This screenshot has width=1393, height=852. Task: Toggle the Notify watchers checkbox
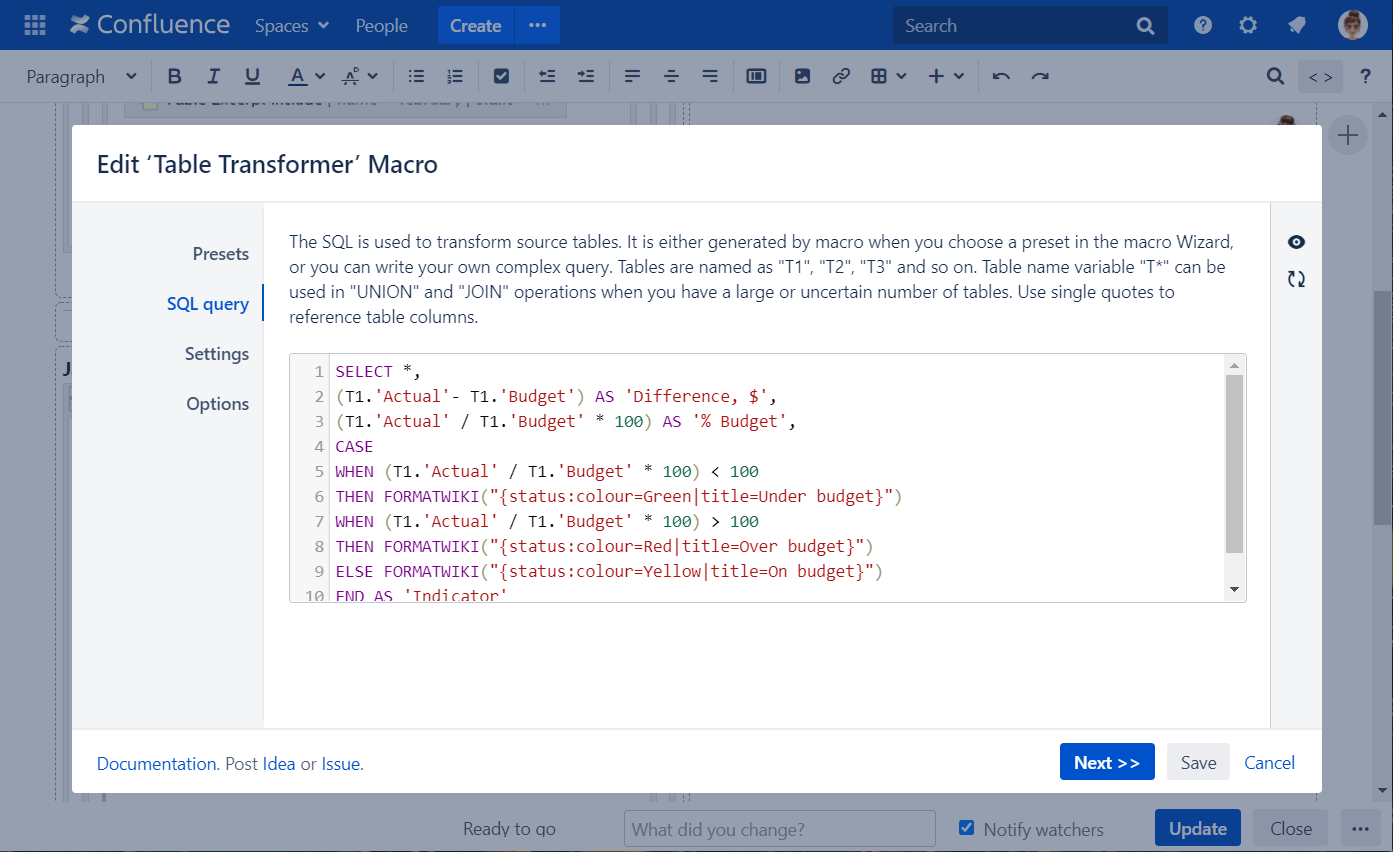pos(966,828)
